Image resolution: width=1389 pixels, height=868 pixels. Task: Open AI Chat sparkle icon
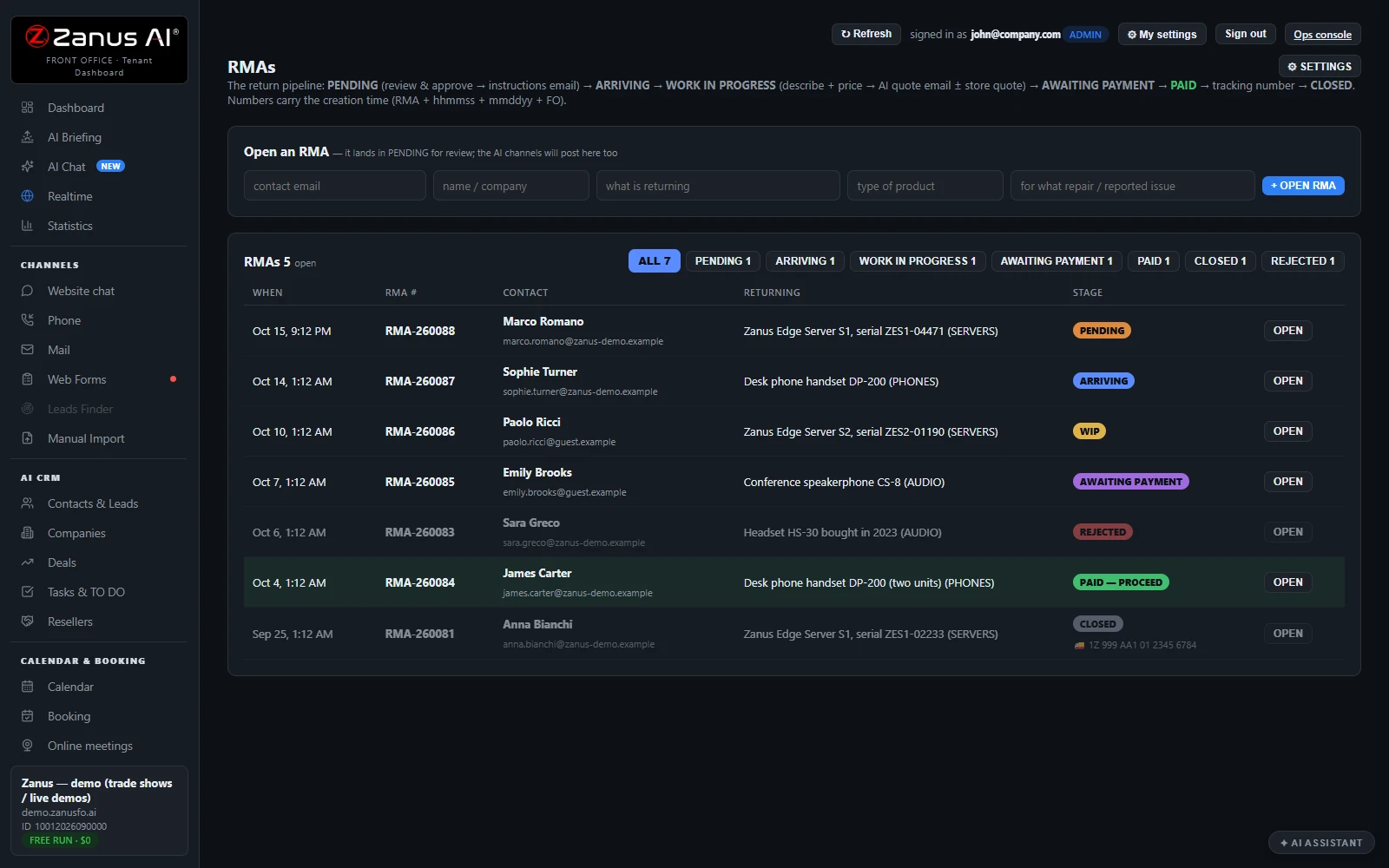pyautogui.click(x=27, y=167)
